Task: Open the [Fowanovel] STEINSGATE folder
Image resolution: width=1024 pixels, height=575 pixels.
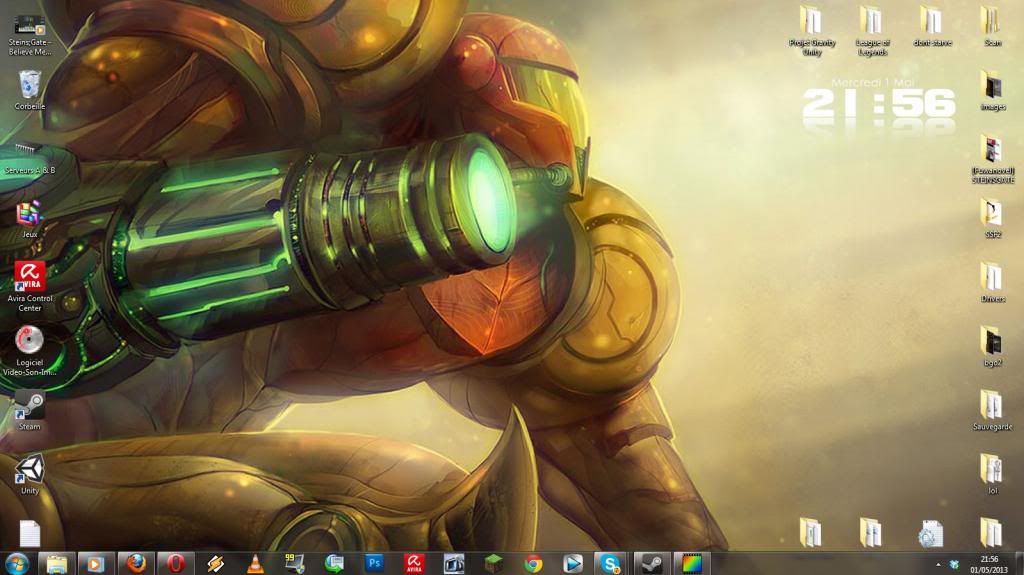Action: tap(992, 159)
